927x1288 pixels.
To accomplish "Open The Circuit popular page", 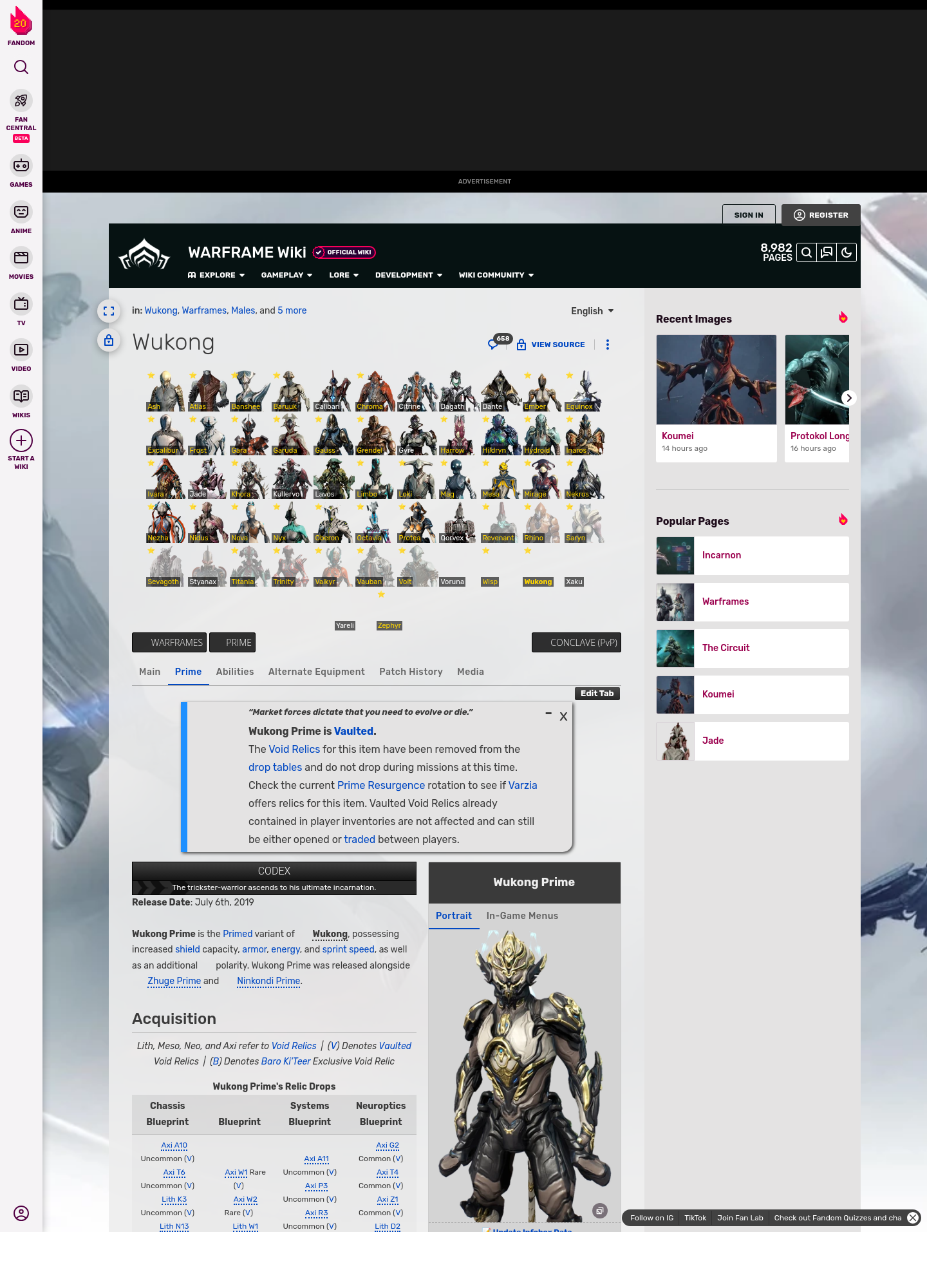I will [x=753, y=648].
